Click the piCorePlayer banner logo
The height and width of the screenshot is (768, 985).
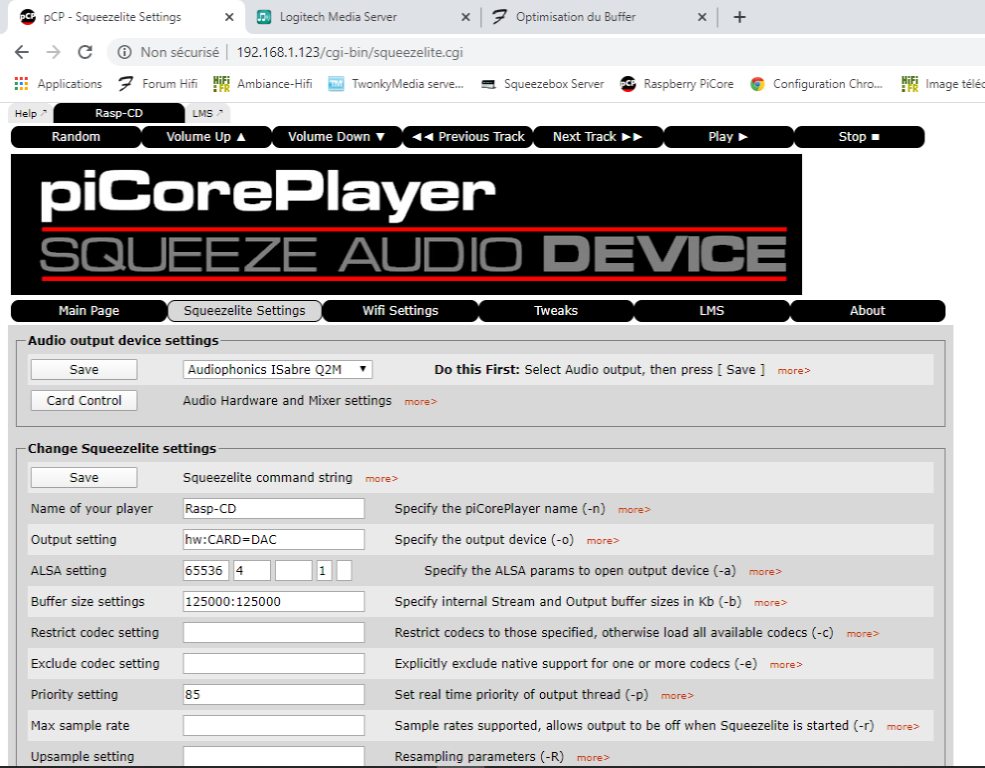coord(406,224)
